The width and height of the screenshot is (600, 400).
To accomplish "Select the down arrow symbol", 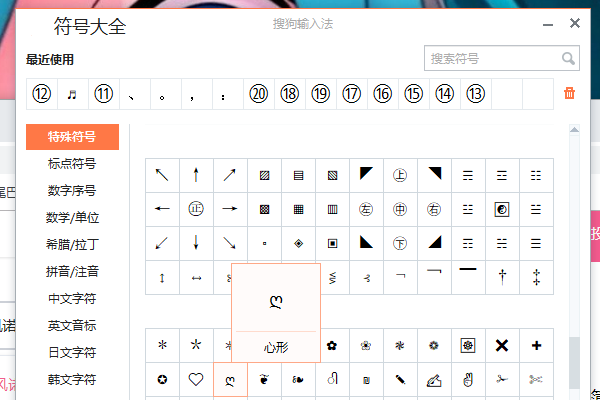I will [x=196, y=243].
